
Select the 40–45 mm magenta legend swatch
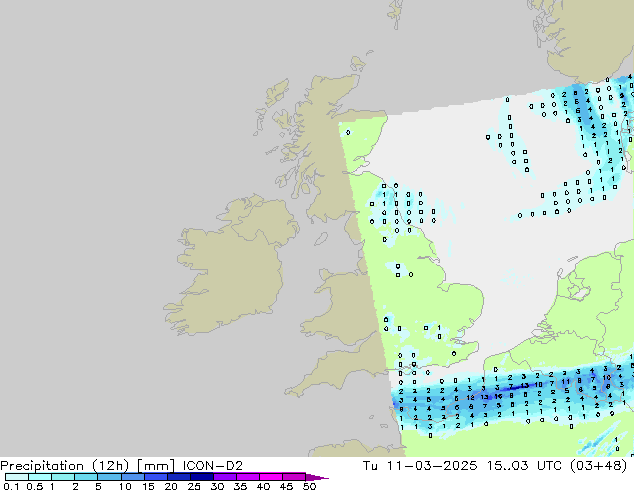point(271,477)
